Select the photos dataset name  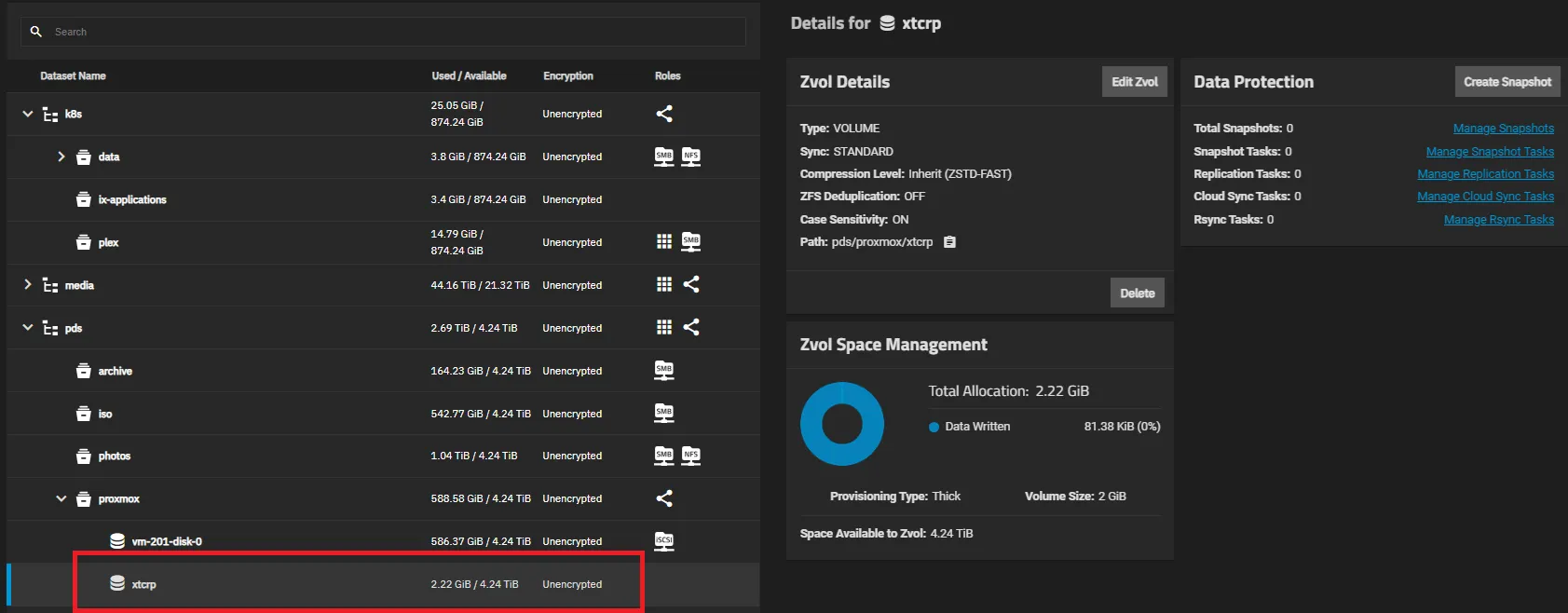(115, 456)
